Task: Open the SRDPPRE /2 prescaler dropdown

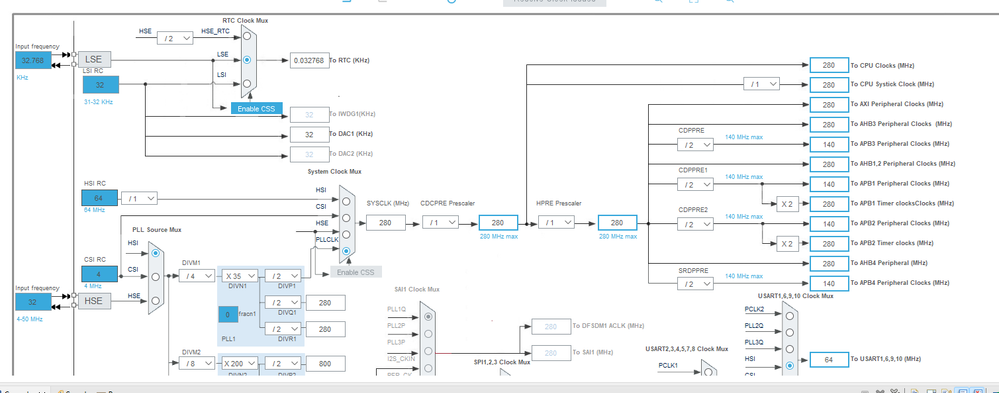Action: tap(695, 283)
